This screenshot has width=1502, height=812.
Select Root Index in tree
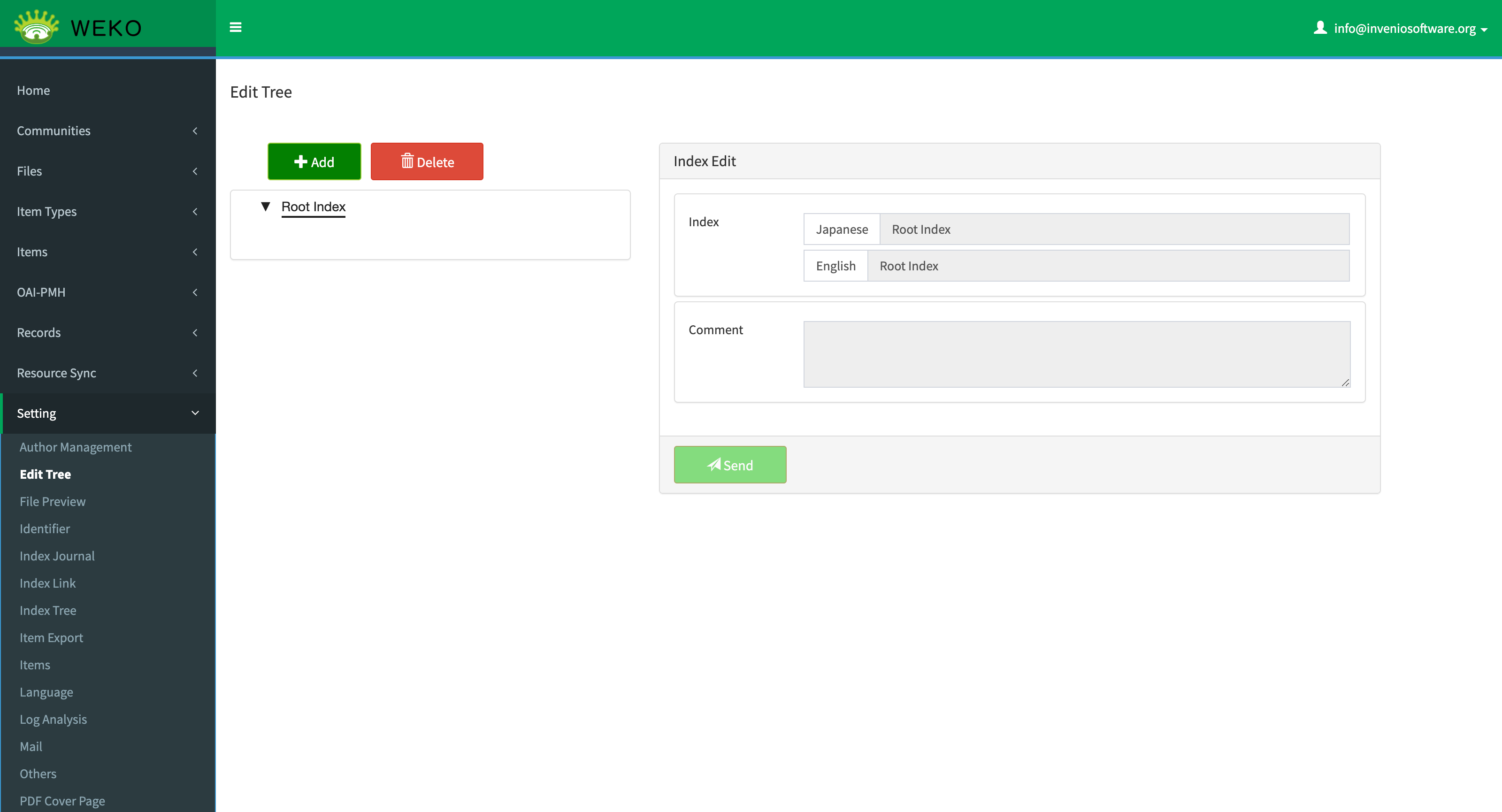click(313, 207)
